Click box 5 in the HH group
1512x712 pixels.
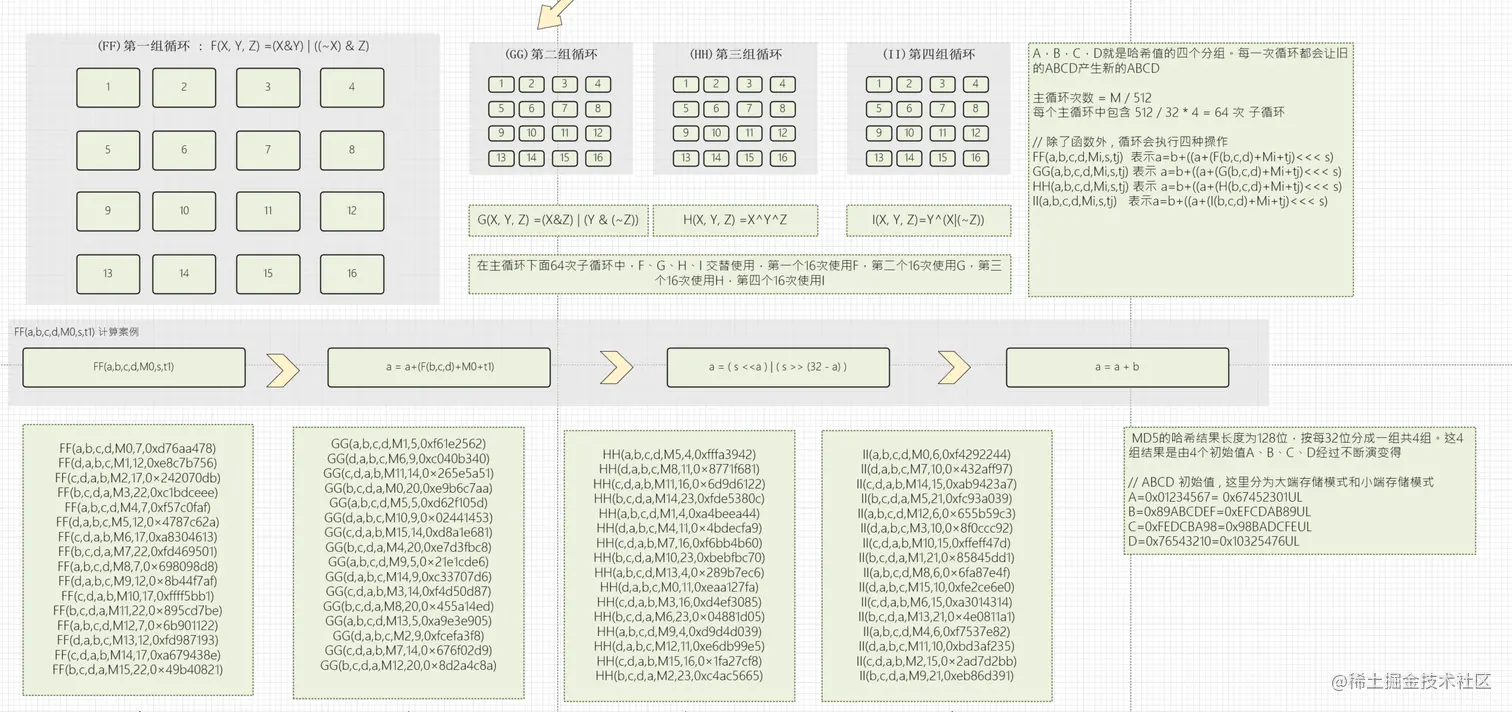[x=685, y=109]
